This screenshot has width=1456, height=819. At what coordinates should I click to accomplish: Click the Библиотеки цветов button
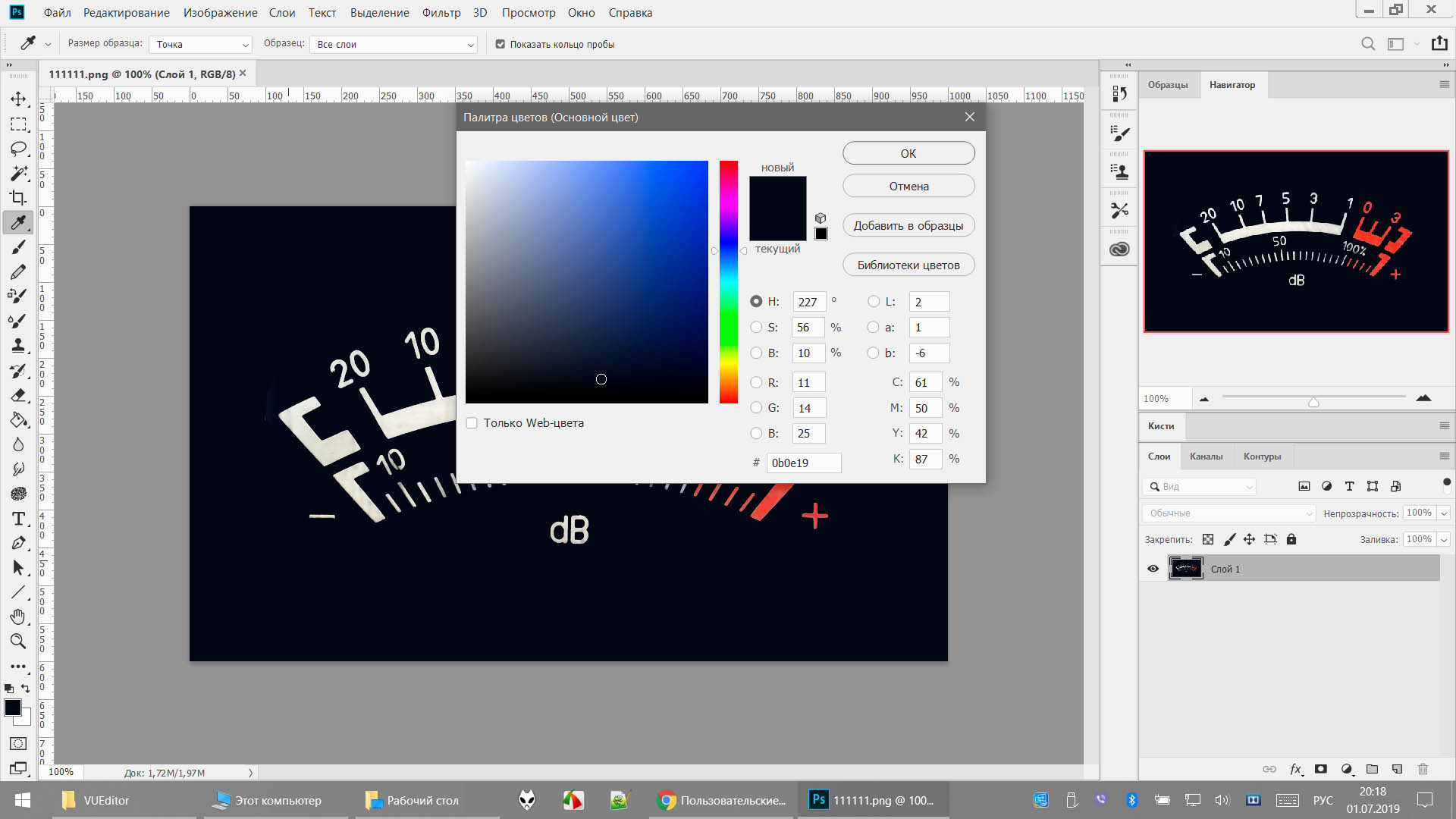908,265
